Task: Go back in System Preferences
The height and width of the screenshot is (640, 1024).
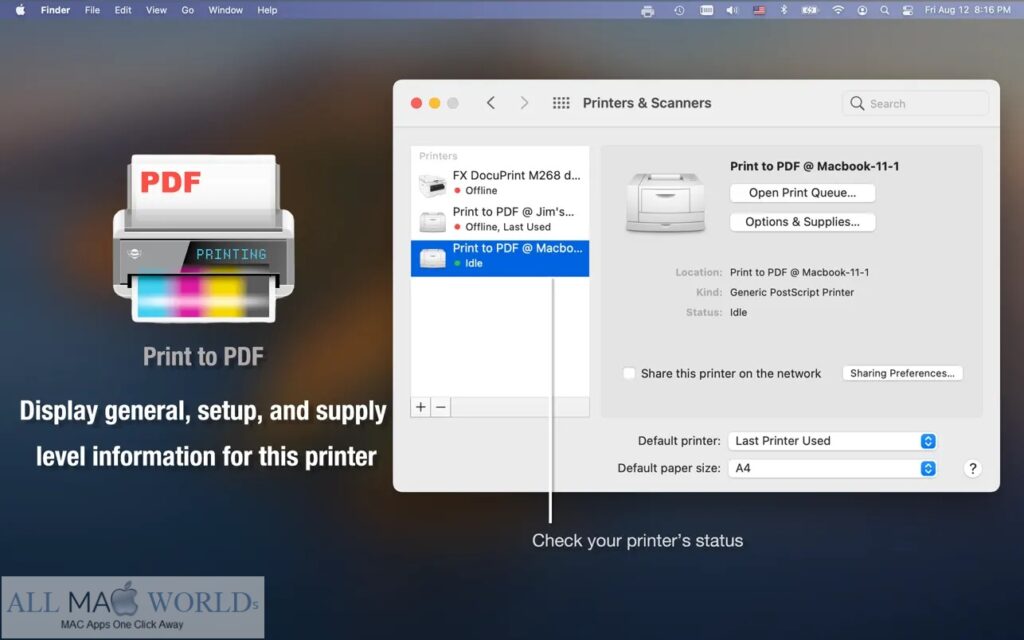Action: [x=491, y=103]
